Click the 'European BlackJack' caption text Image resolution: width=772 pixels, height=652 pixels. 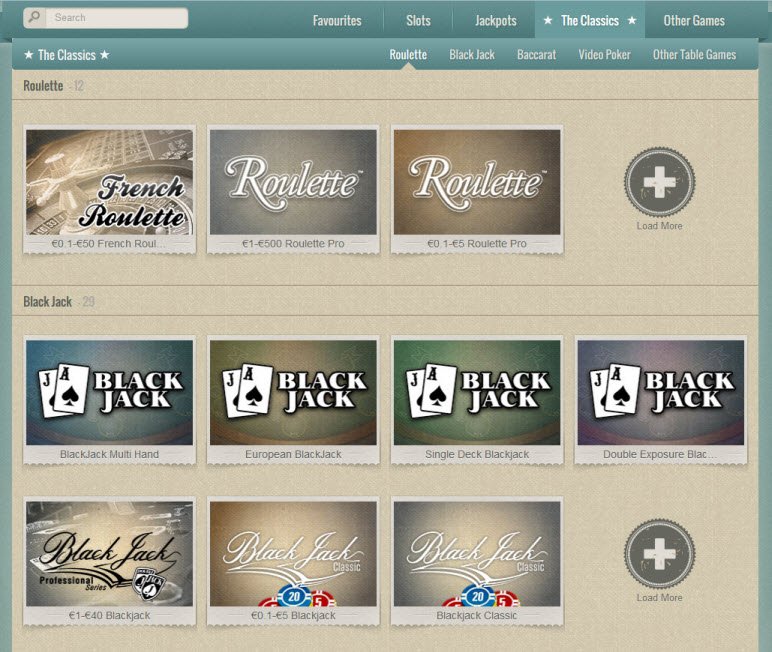coord(293,454)
